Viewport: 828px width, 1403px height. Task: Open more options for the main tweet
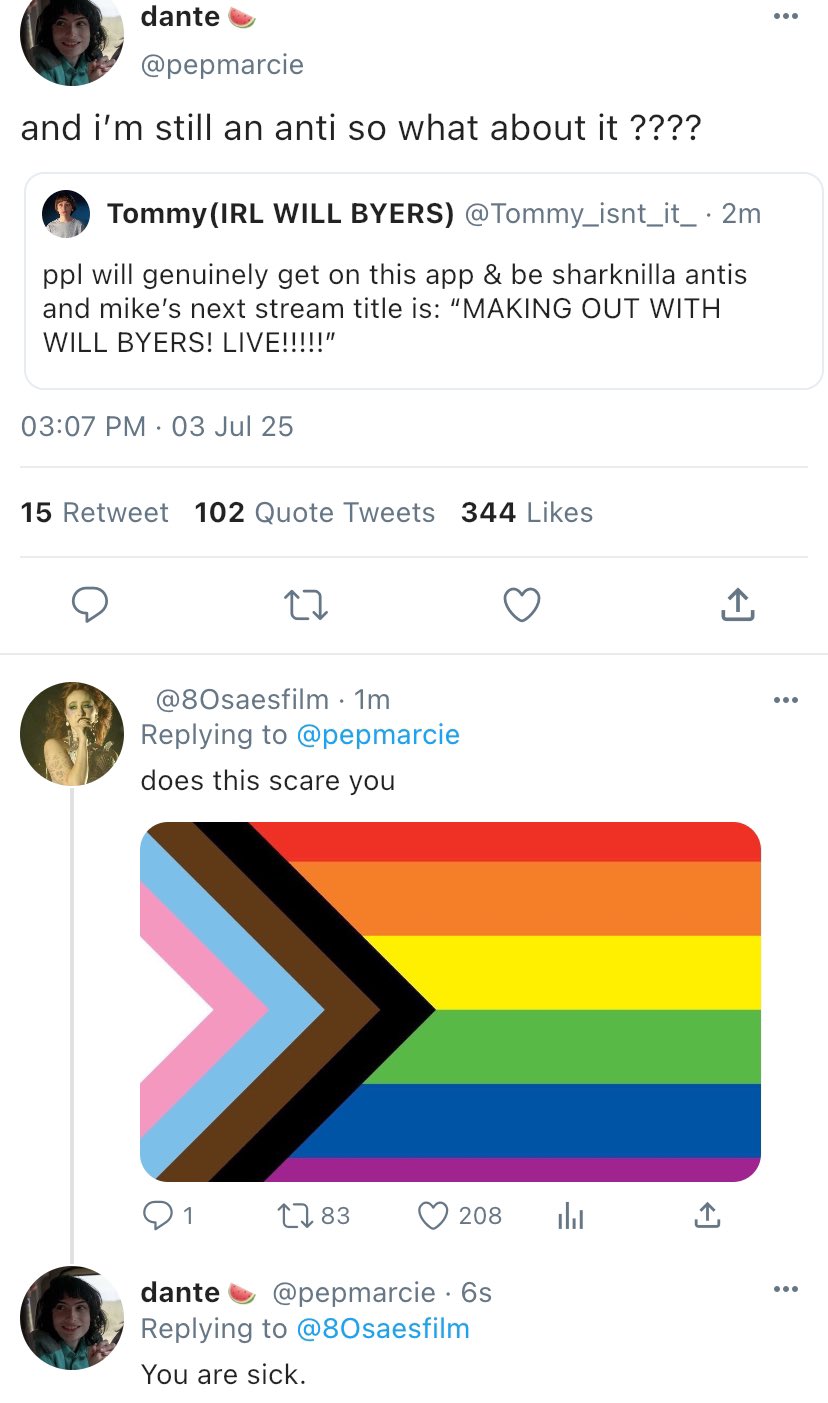[786, 16]
